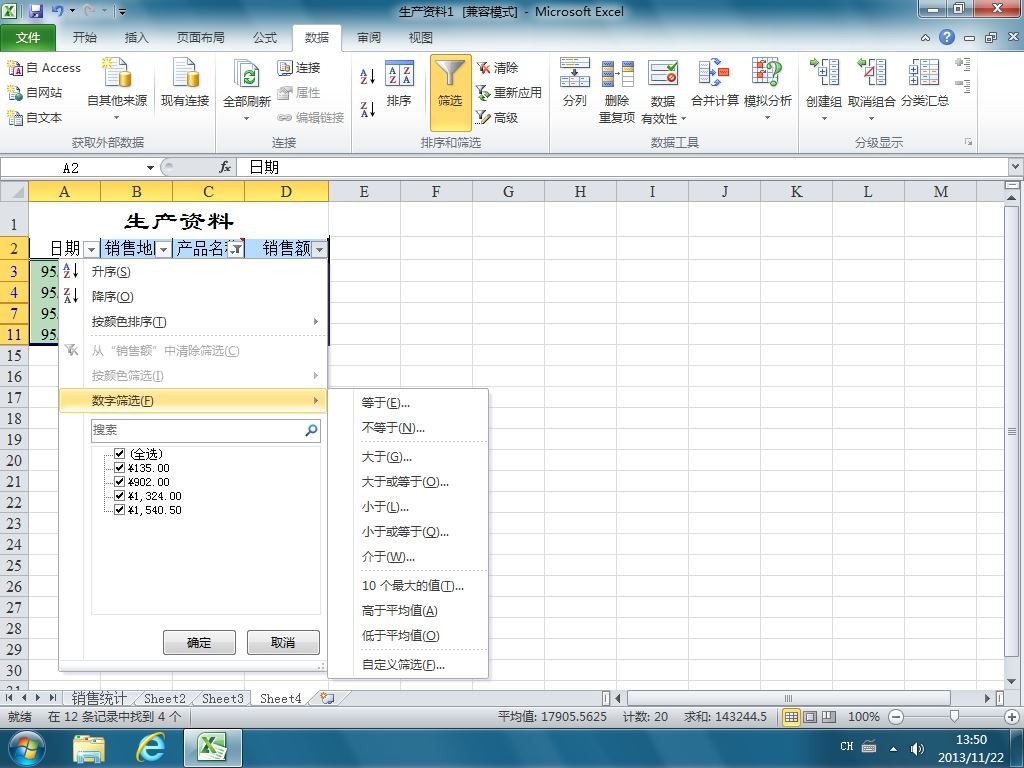Image resolution: width=1024 pixels, height=768 pixels.
Task: Expand 自其他来源 dropdown
Action: pyautogui.click(x=117, y=118)
